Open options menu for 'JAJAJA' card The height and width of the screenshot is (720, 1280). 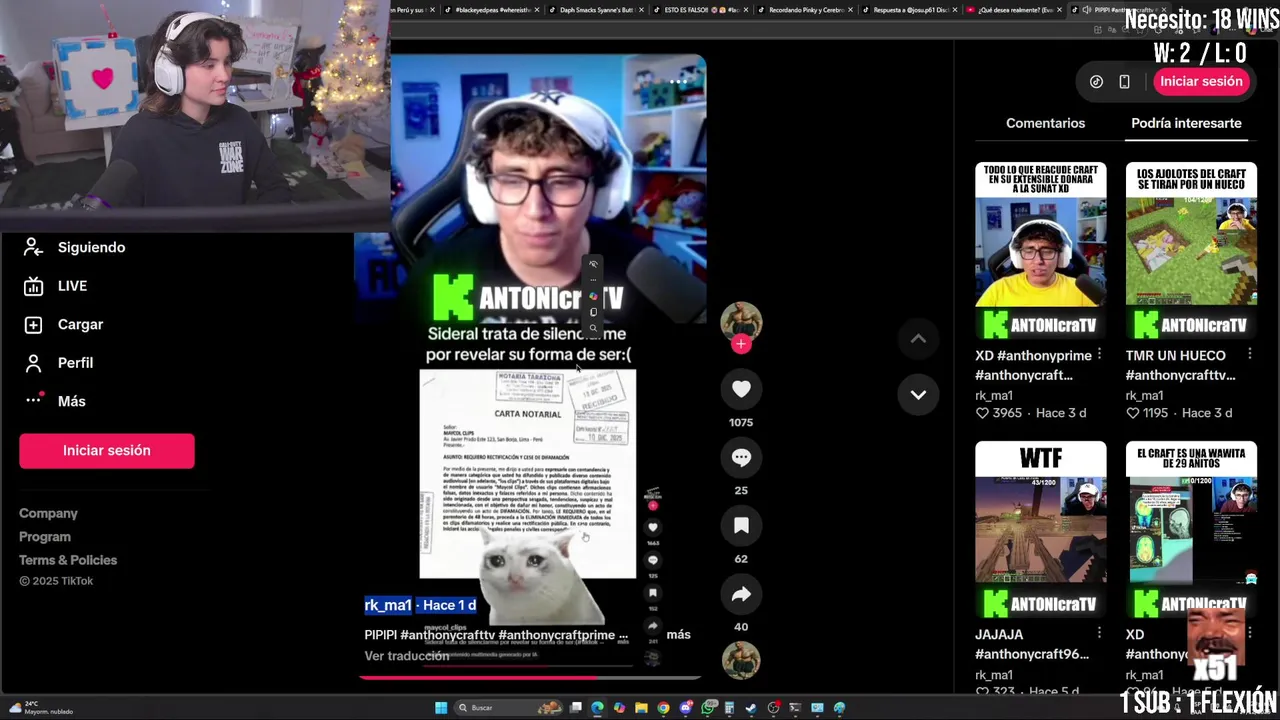(x=1099, y=633)
